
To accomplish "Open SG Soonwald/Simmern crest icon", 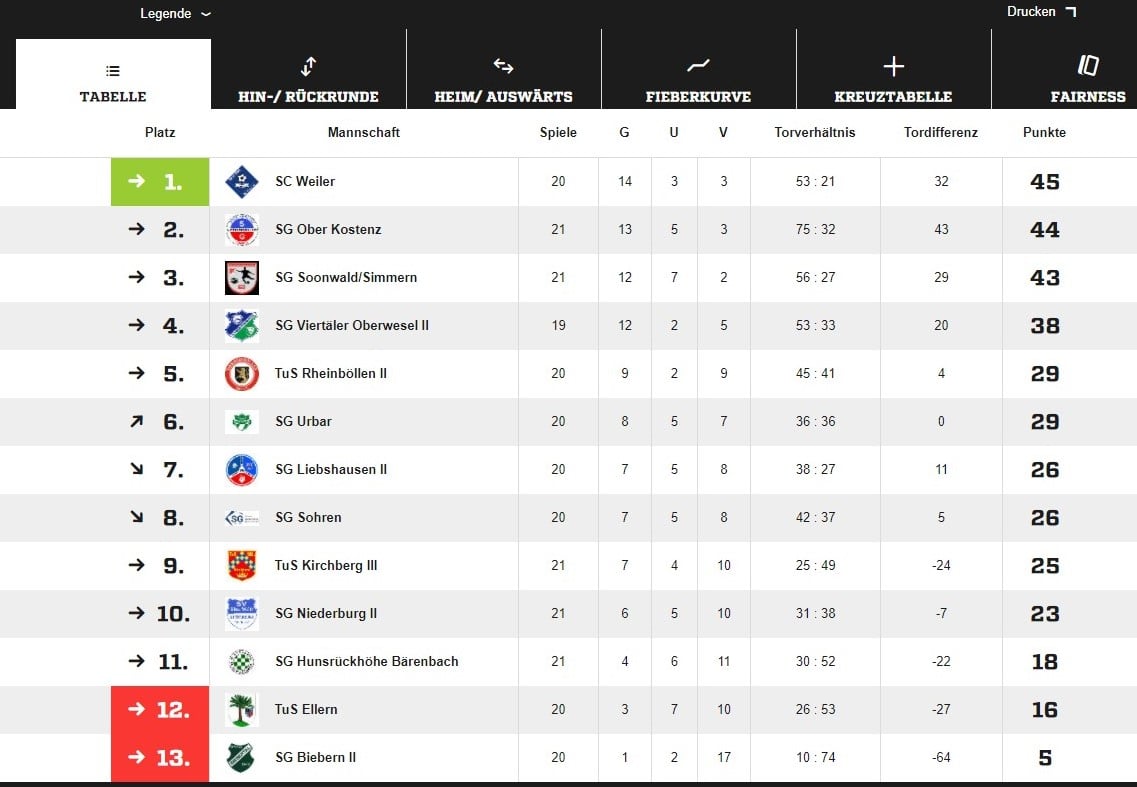I will (x=241, y=277).
